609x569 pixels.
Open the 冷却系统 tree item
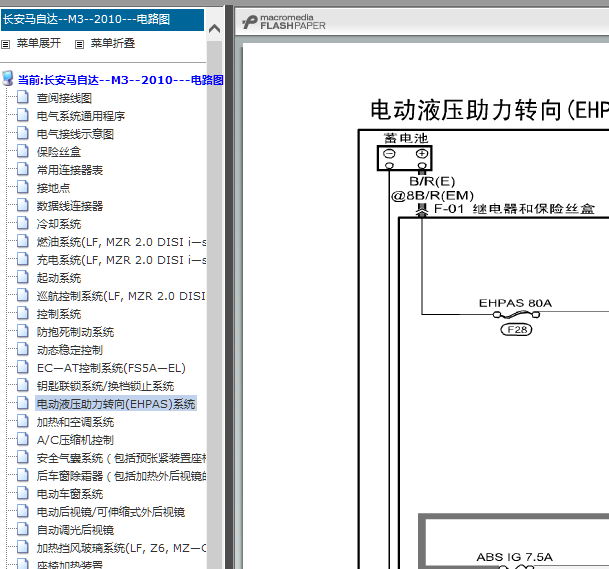(59, 224)
